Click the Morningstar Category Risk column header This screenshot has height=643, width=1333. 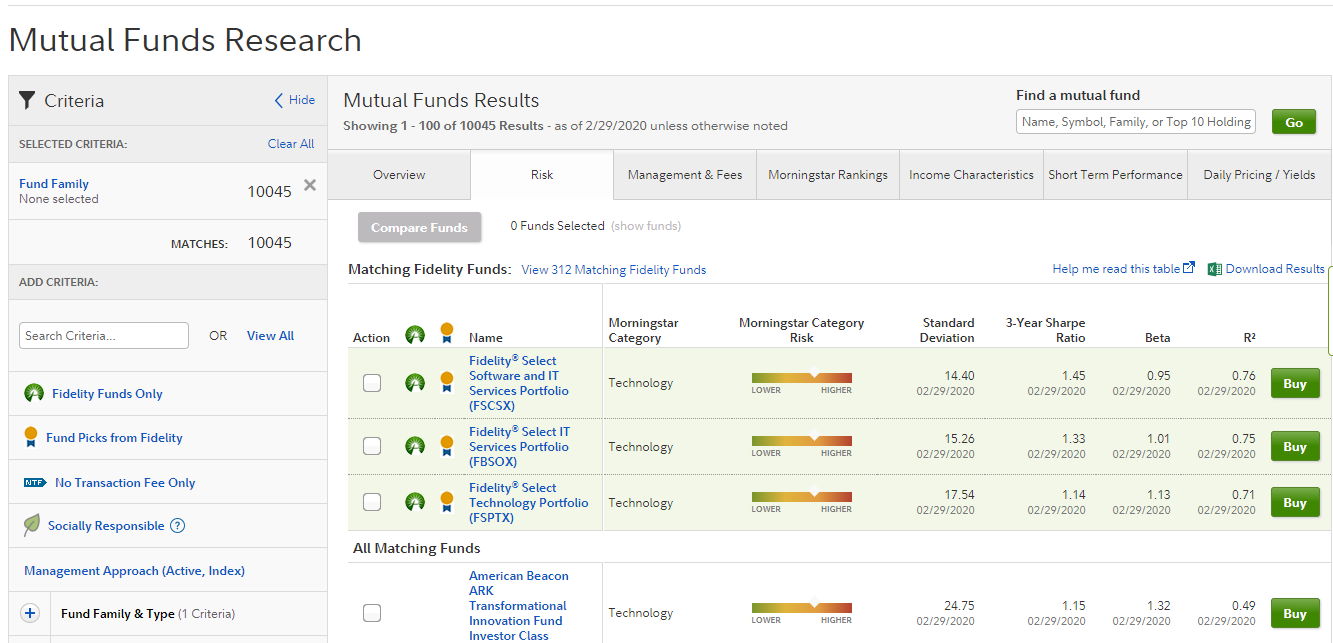point(801,330)
